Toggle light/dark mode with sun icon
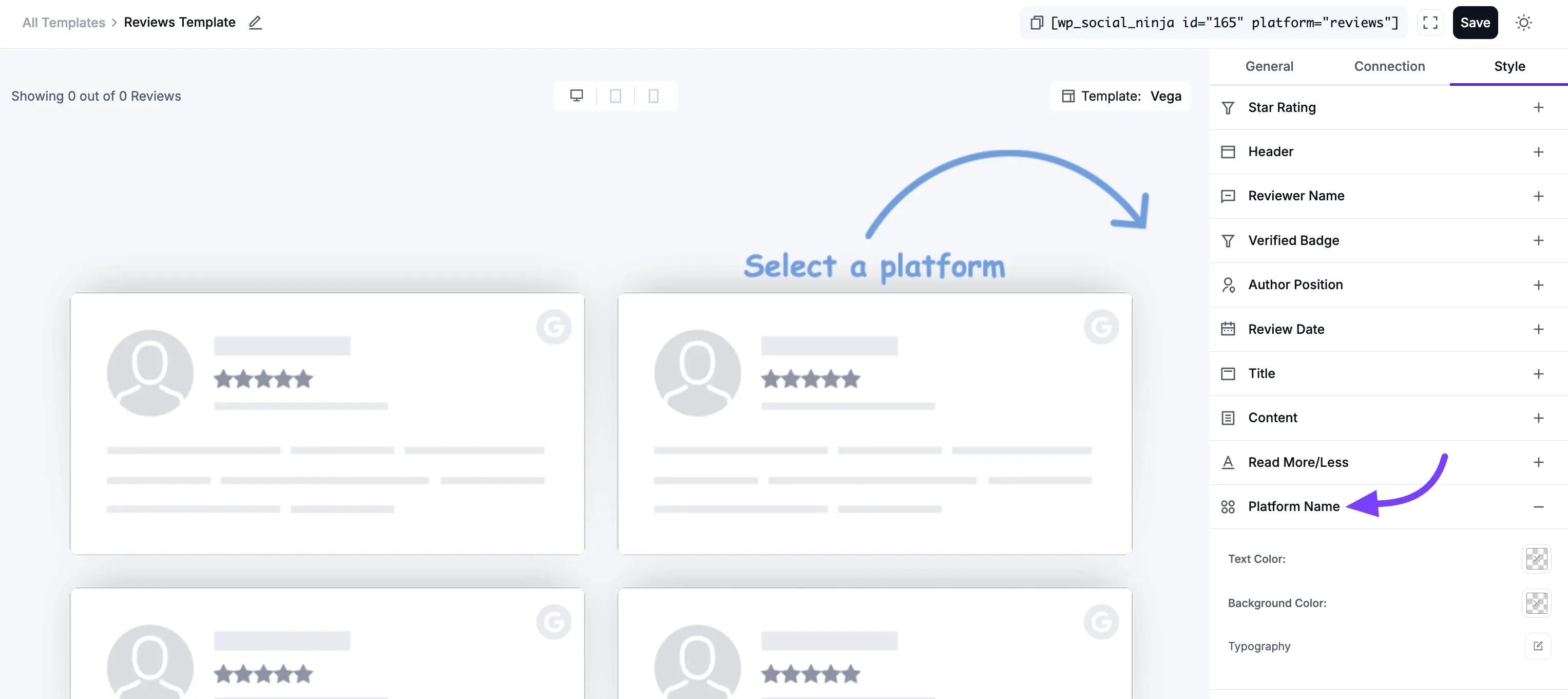This screenshot has height=699, width=1568. [x=1523, y=23]
